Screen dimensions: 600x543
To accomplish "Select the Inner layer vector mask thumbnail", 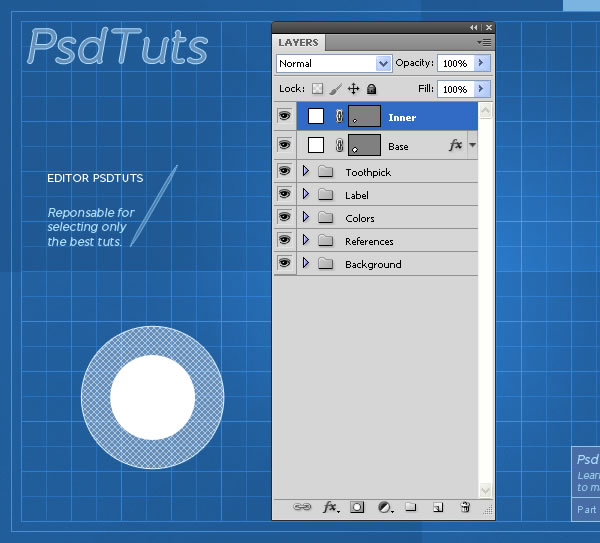I will [x=364, y=116].
